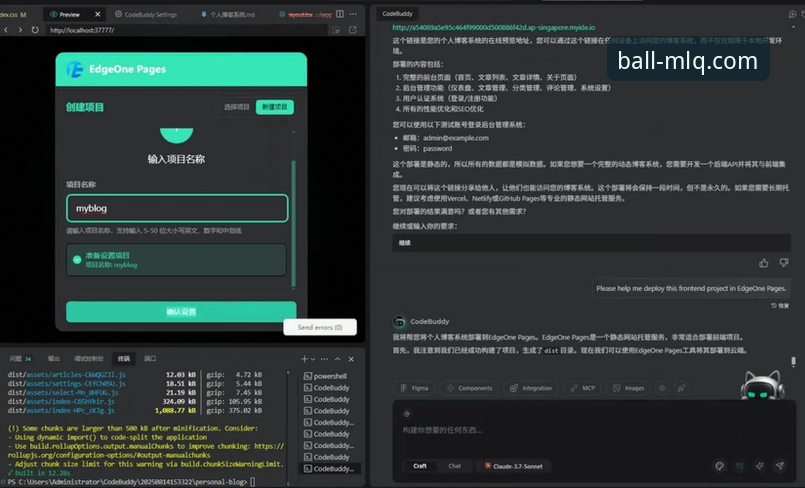Open the 个人博客系统.md tab
Viewport: 805px width, 488px height.
coord(228,14)
